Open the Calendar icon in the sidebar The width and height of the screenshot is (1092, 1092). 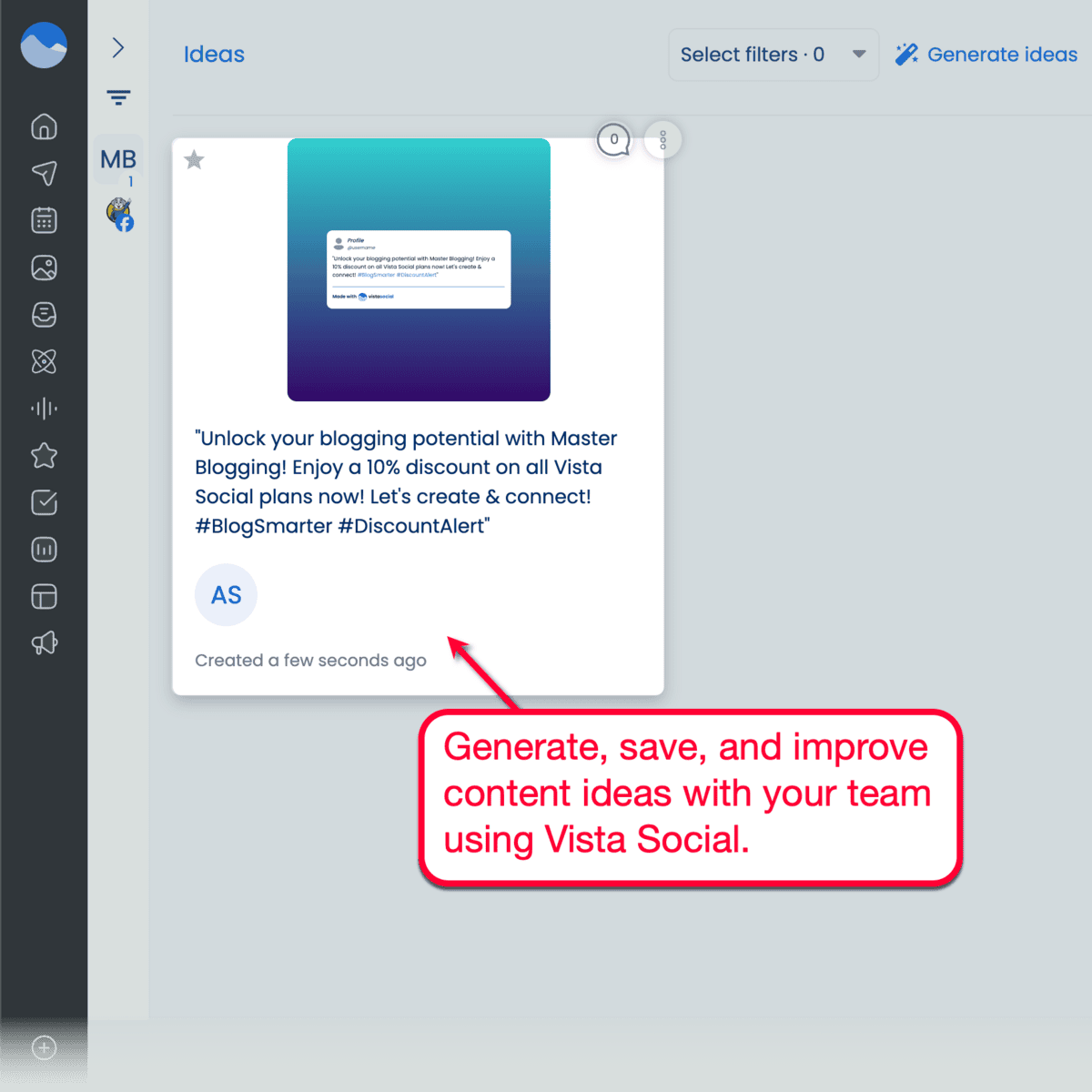44,219
